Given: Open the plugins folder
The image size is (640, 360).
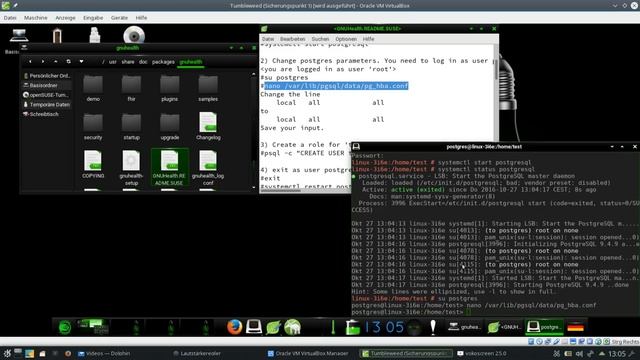Looking at the screenshot, I should pos(169,88).
